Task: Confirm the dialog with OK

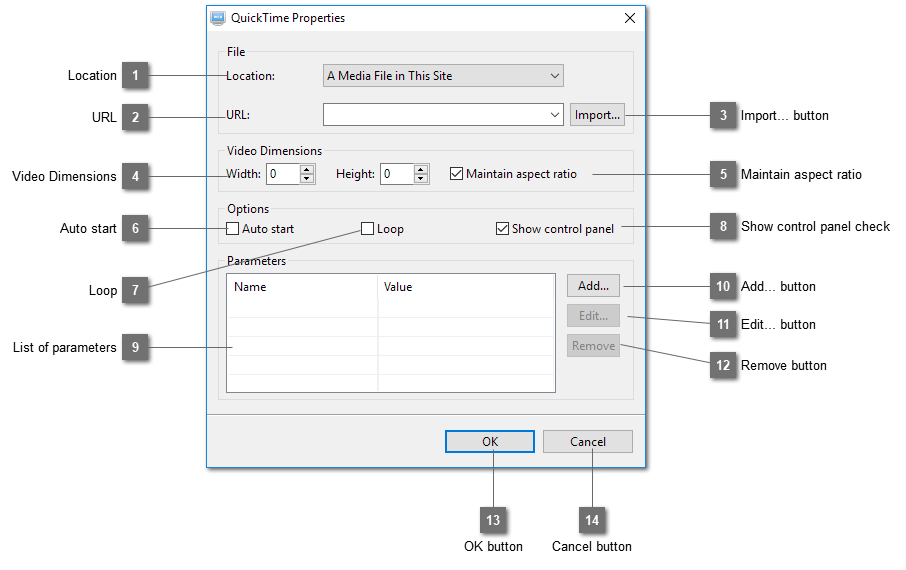Action: [490, 442]
